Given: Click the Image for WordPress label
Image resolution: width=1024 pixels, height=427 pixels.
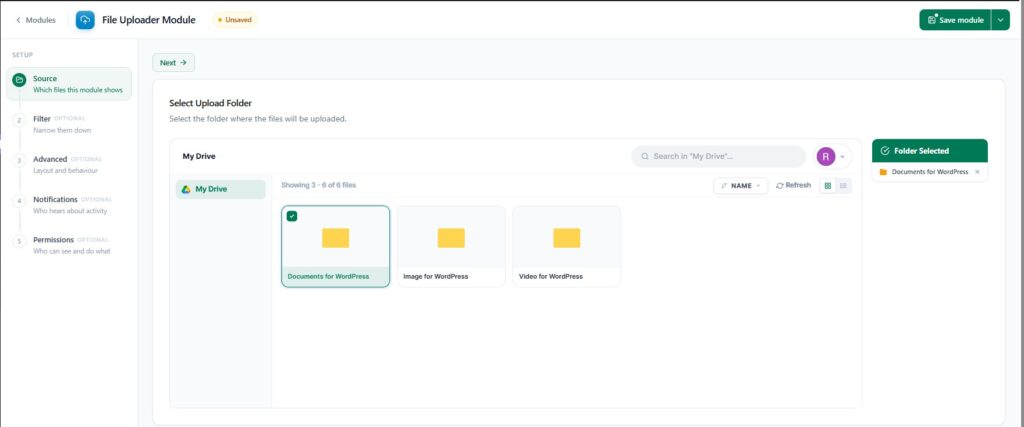Looking at the screenshot, I should tap(436, 277).
